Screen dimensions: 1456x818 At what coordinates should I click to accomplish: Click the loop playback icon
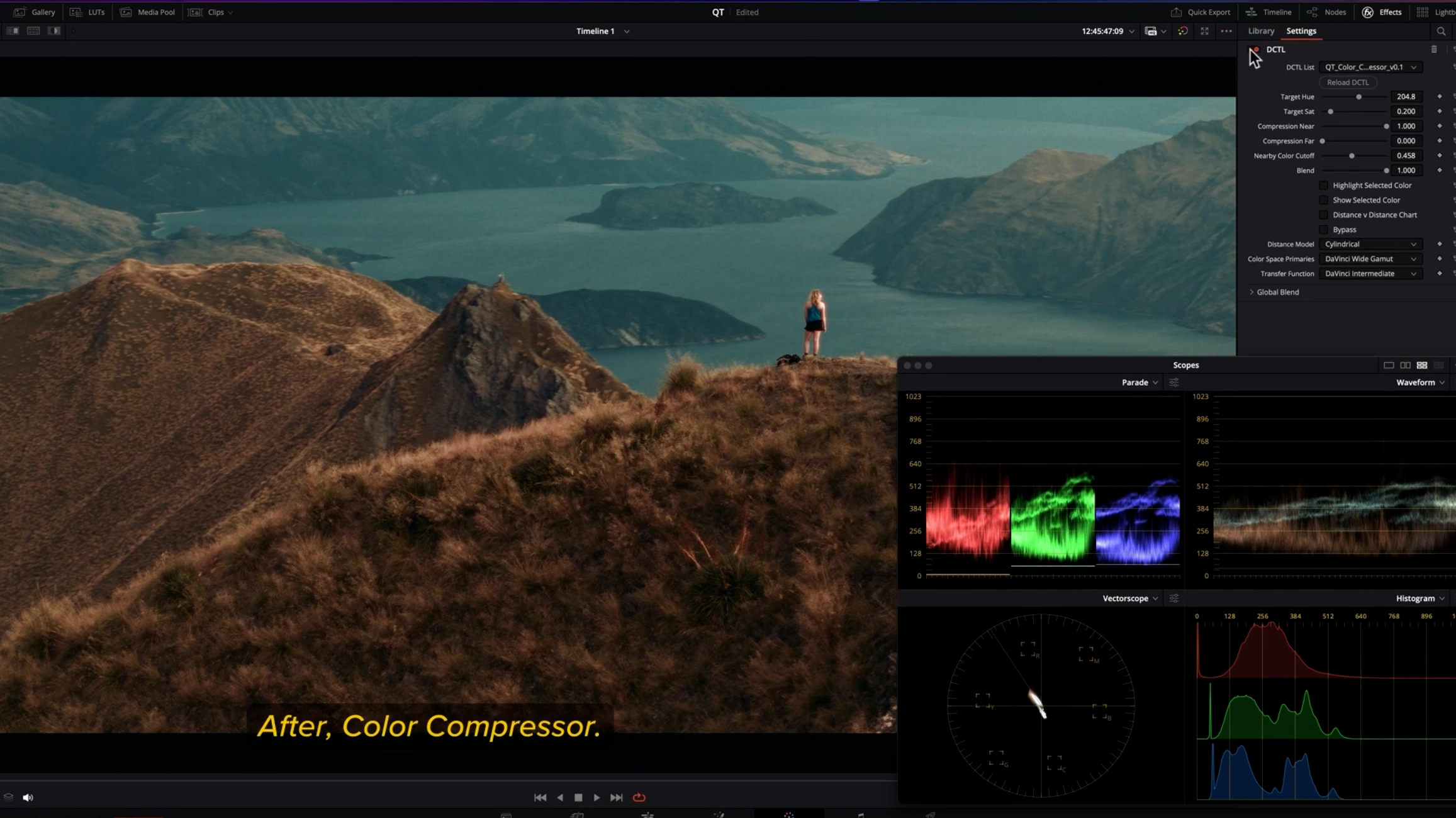[x=639, y=797]
